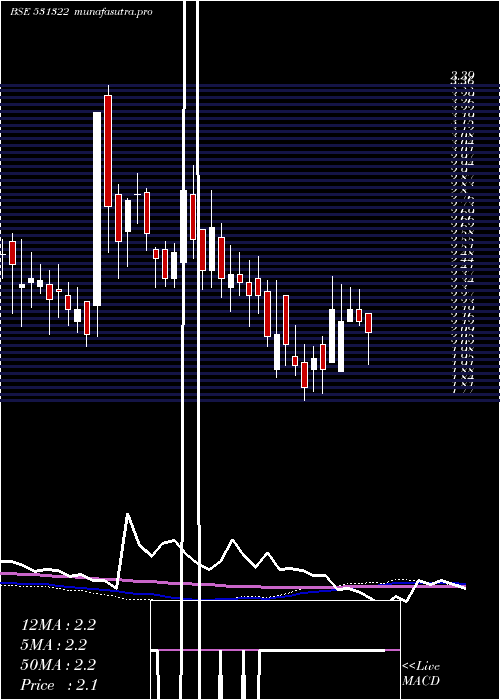Image resolution: width=500 pixels, height=700 pixels.
Task: Click the Price : 2.1 value
Action: tap(59, 684)
